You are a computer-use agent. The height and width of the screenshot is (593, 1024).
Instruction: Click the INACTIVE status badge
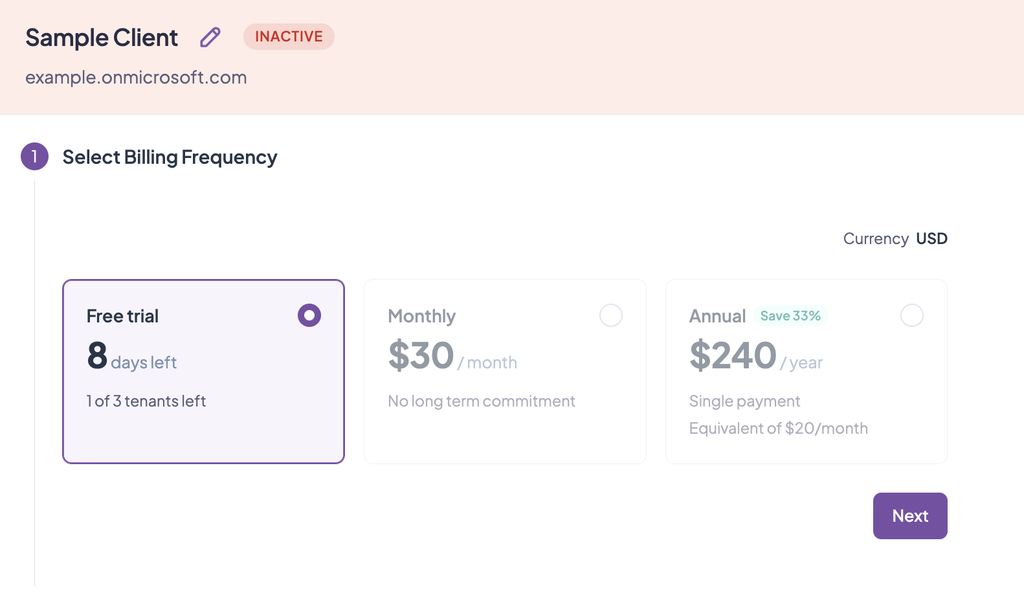tap(289, 37)
